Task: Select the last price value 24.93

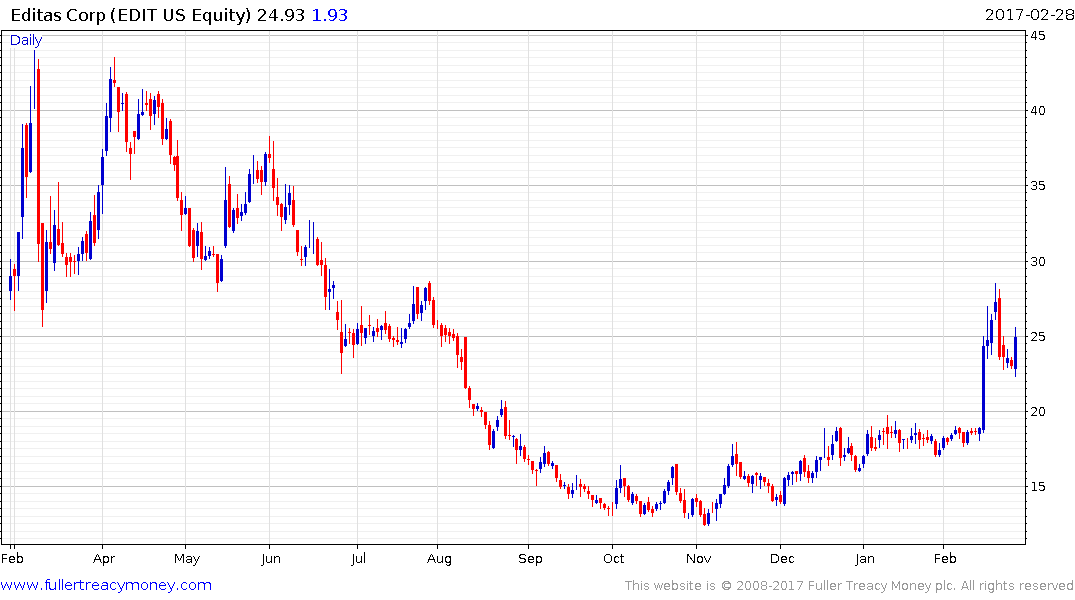Action: pos(281,15)
